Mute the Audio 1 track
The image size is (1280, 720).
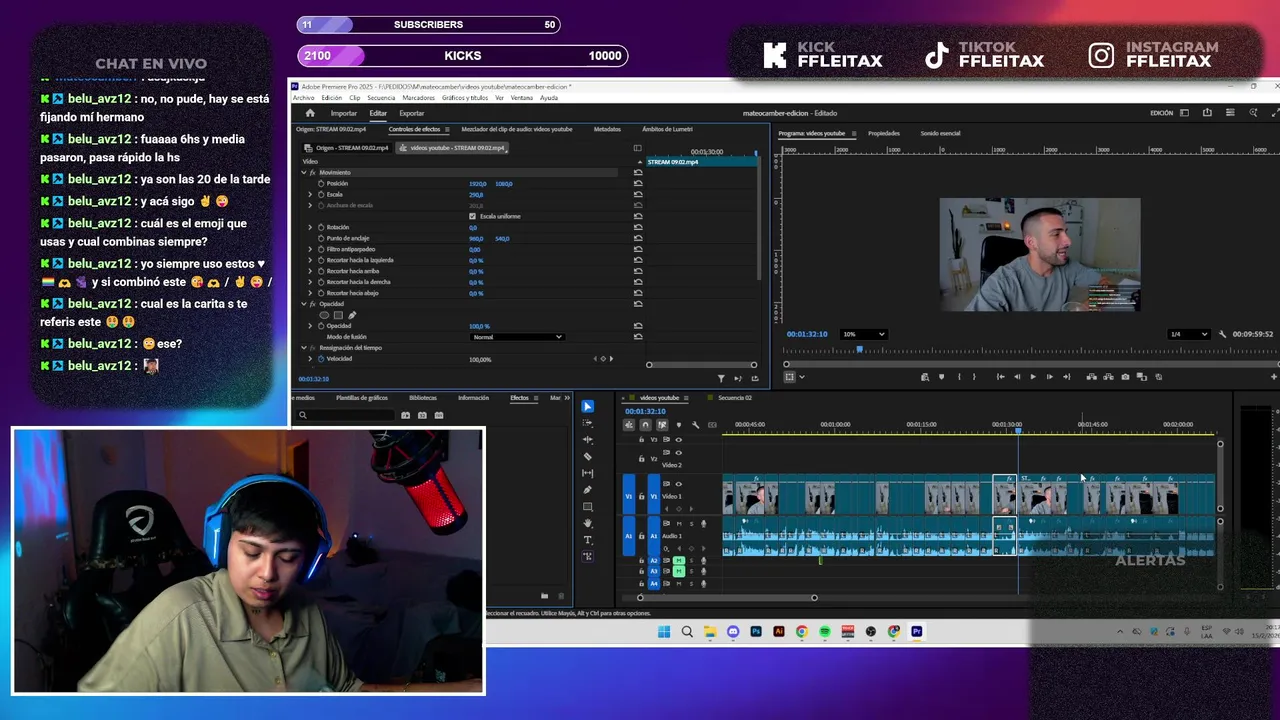click(679, 524)
